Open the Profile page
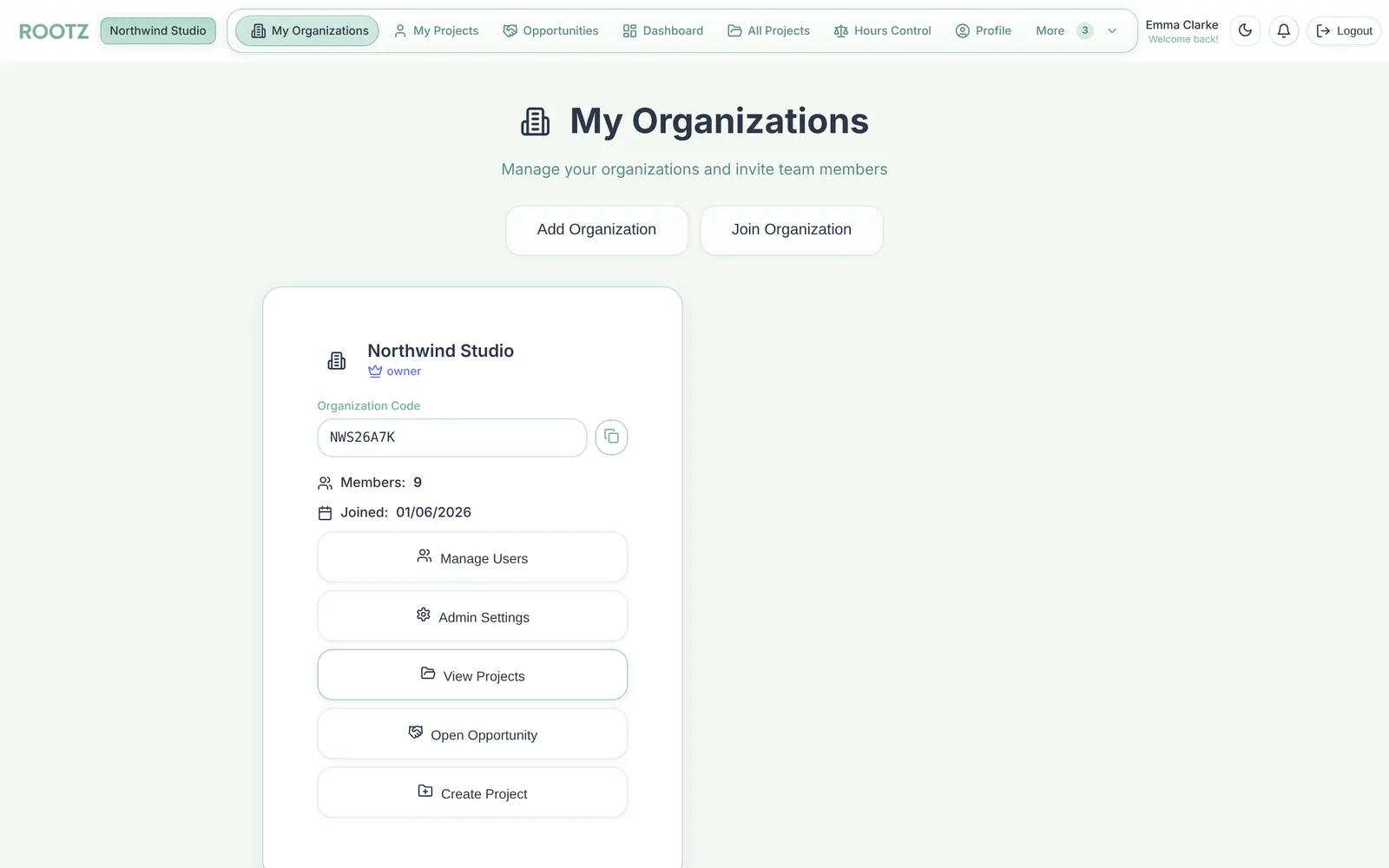The height and width of the screenshot is (868, 1389). click(x=983, y=30)
